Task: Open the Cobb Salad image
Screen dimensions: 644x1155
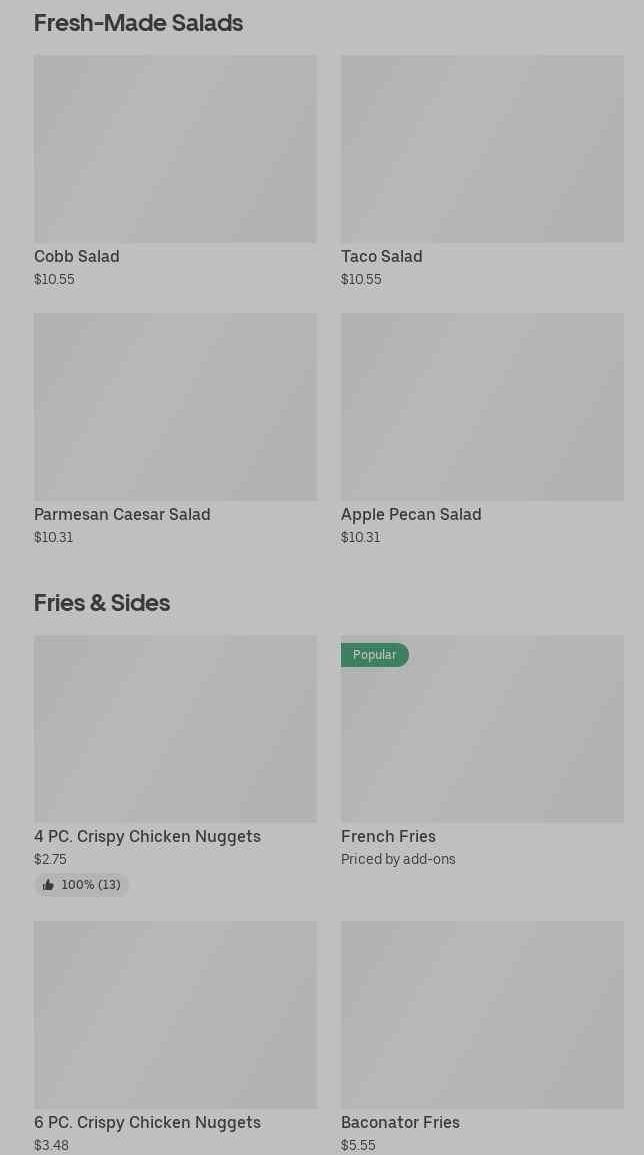Action: click(175, 148)
